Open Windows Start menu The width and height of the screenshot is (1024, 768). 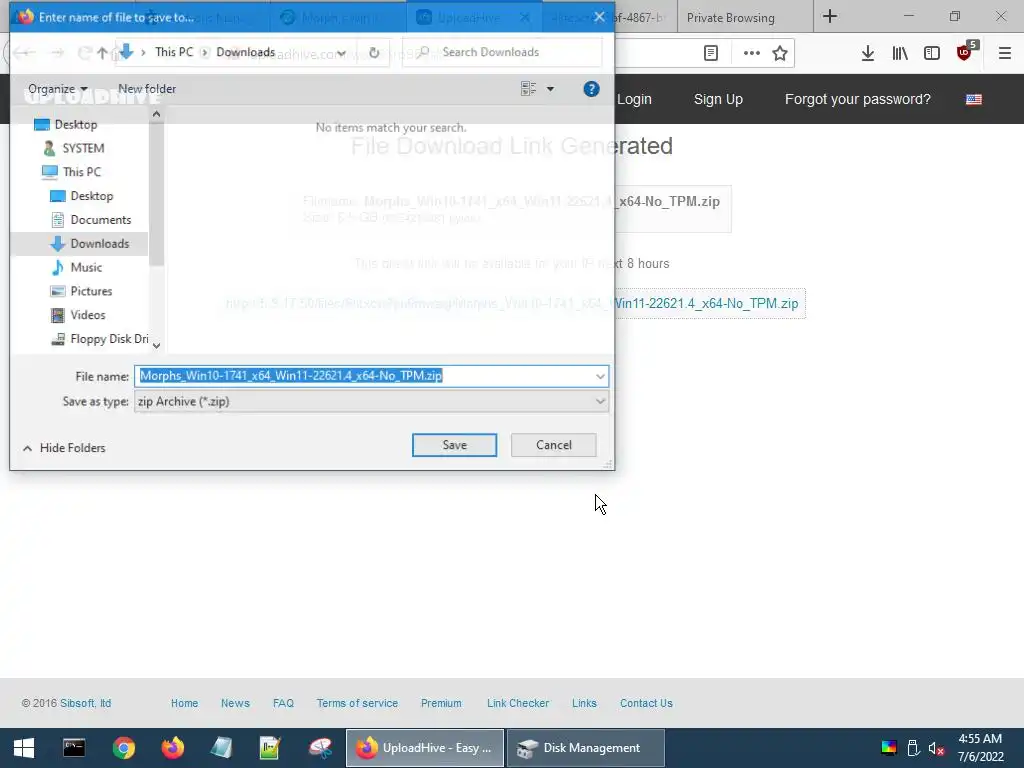pos(24,748)
